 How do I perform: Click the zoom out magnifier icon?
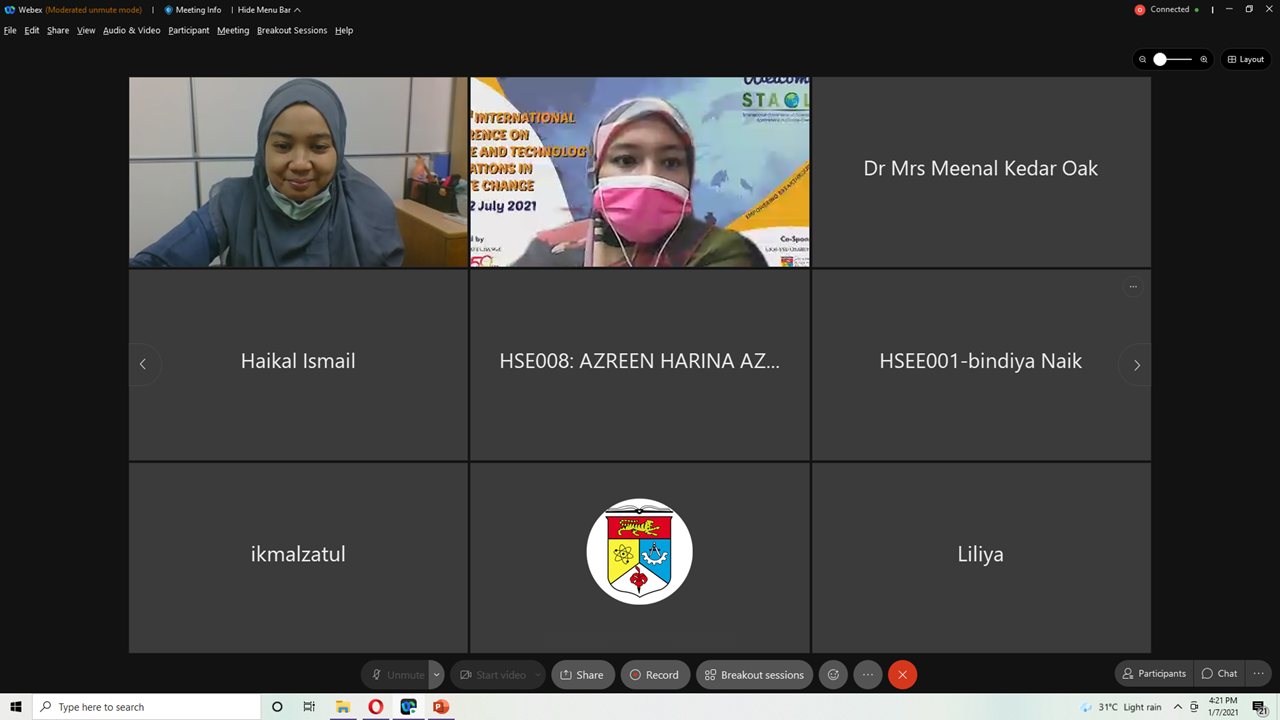click(1142, 60)
